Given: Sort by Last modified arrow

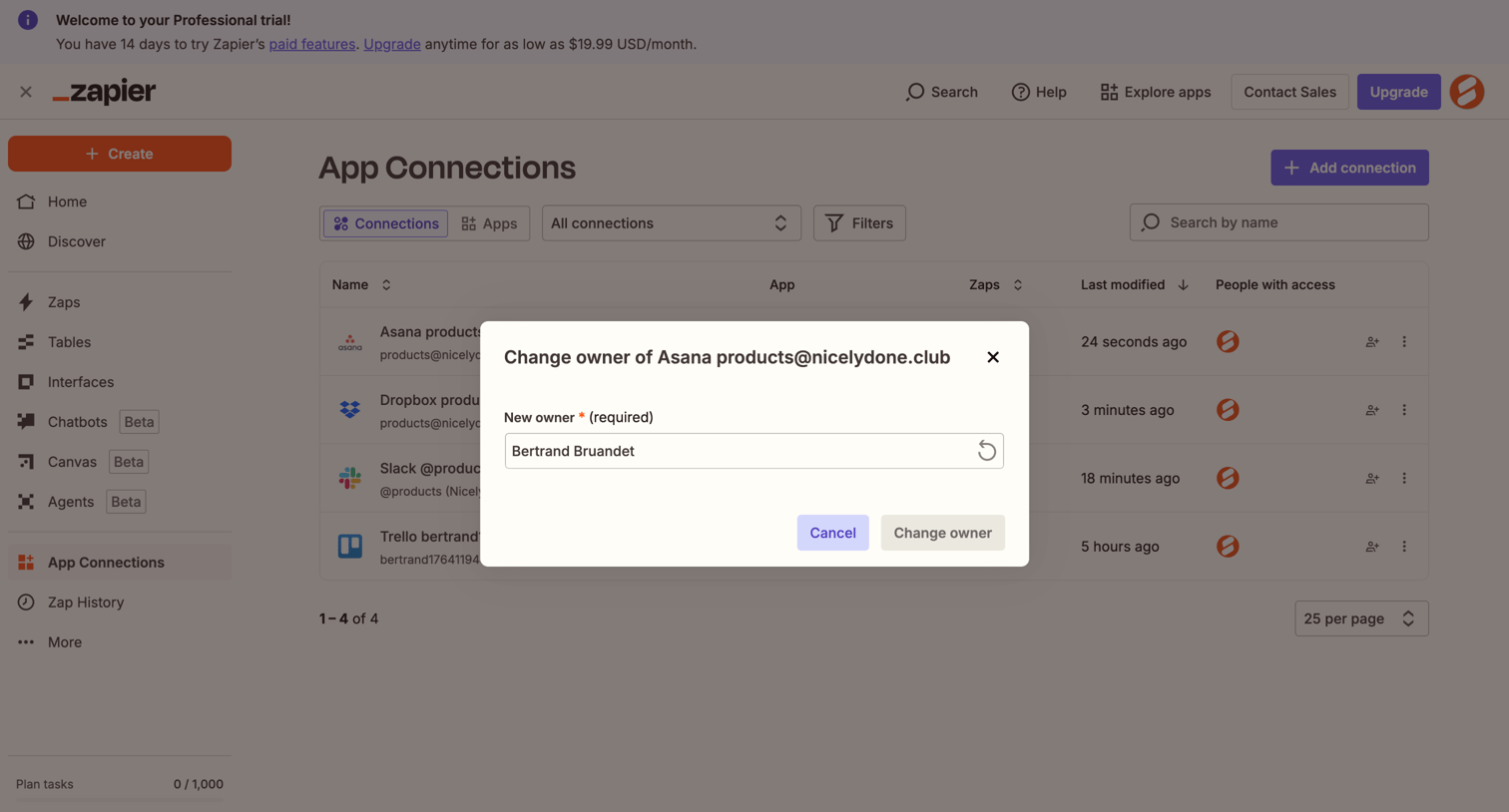Looking at the screenshot, I should point(1183,285).
